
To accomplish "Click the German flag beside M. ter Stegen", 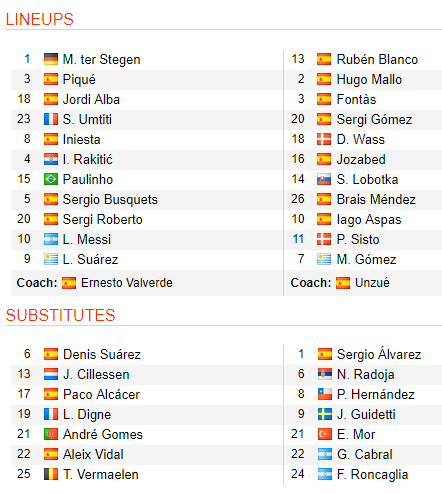I will click(x=51, y=59).
